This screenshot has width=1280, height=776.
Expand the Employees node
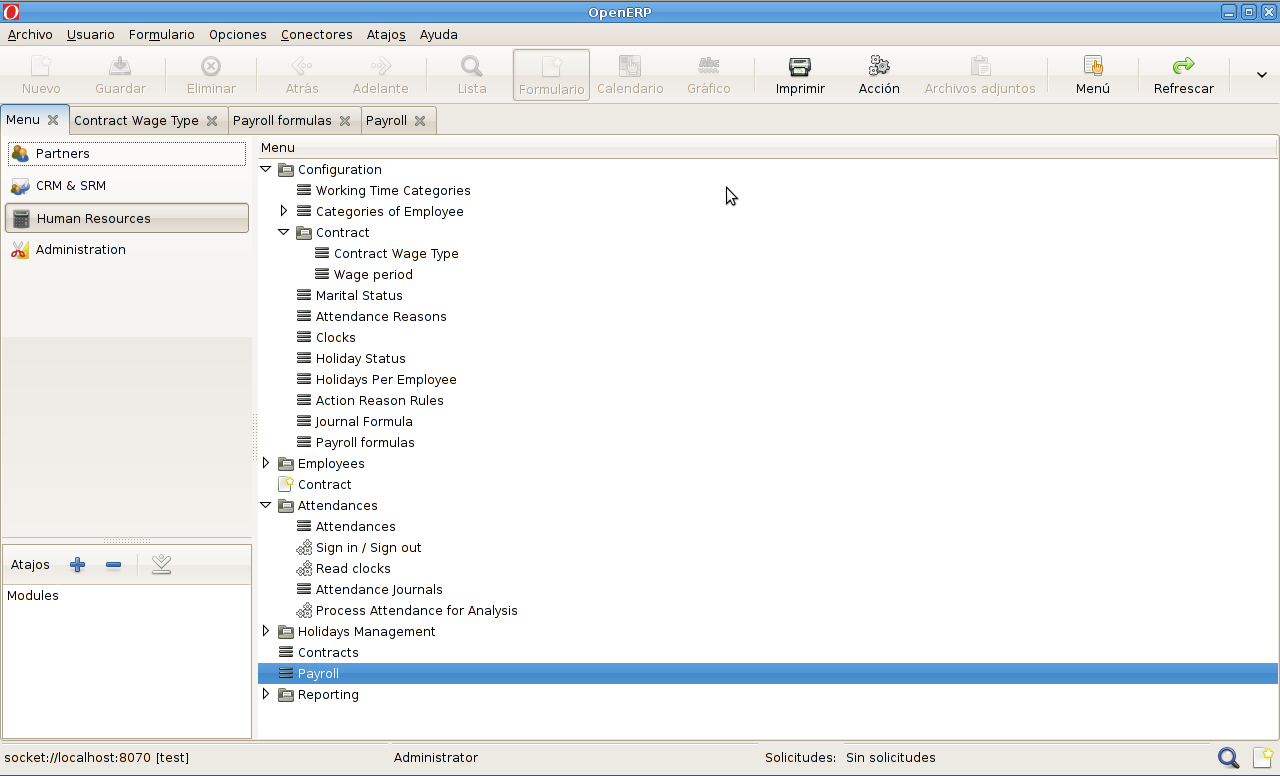coord(266,463)
